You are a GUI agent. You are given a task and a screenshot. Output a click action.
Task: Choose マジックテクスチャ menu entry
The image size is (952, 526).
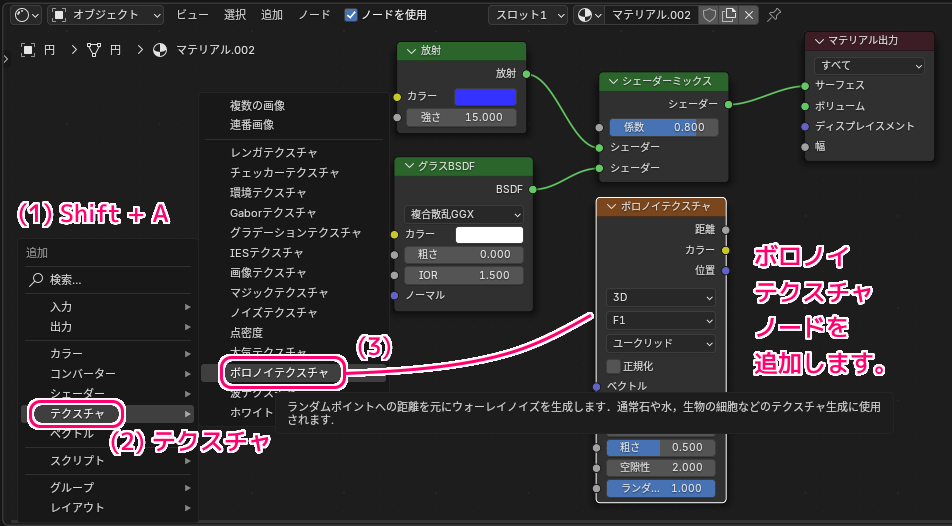point(293,293)
